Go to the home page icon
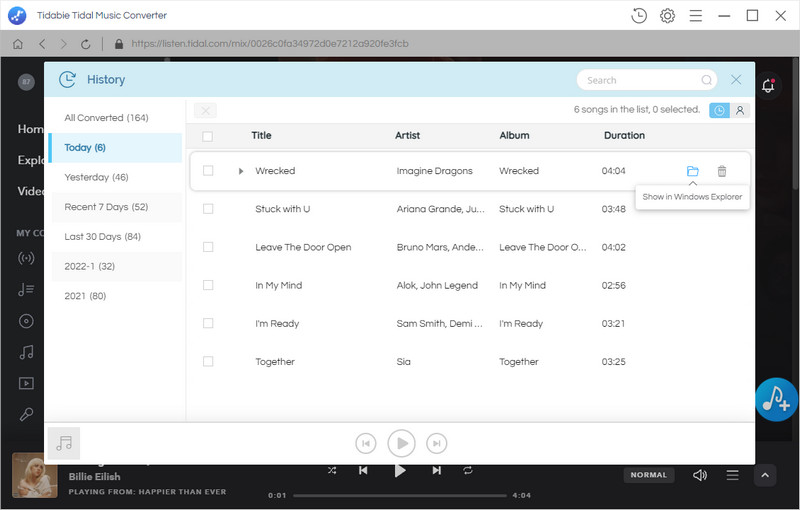The image size is (800, 510). click(18, 44)
